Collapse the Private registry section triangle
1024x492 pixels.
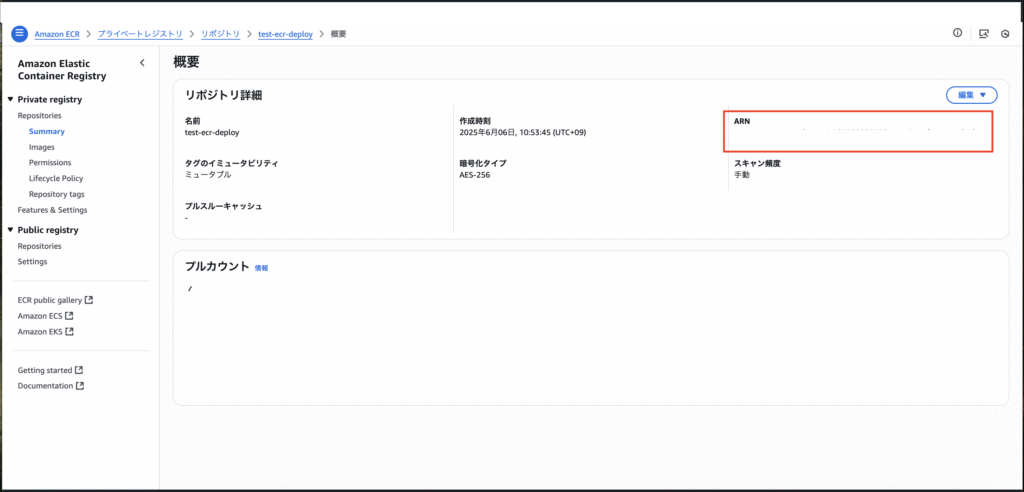coord(10,100)
